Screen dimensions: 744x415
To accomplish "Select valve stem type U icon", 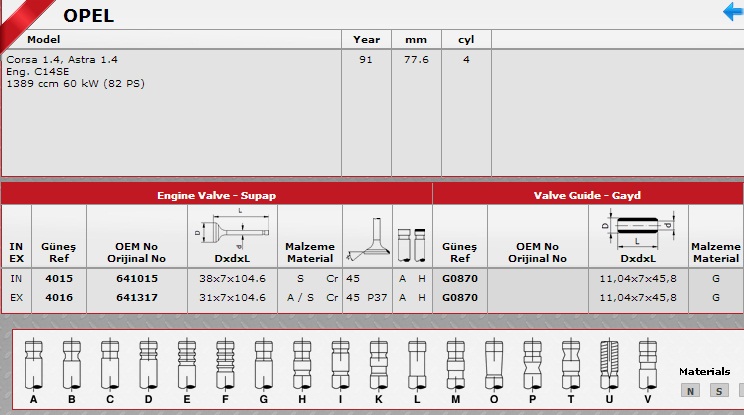I will (609, 364).
